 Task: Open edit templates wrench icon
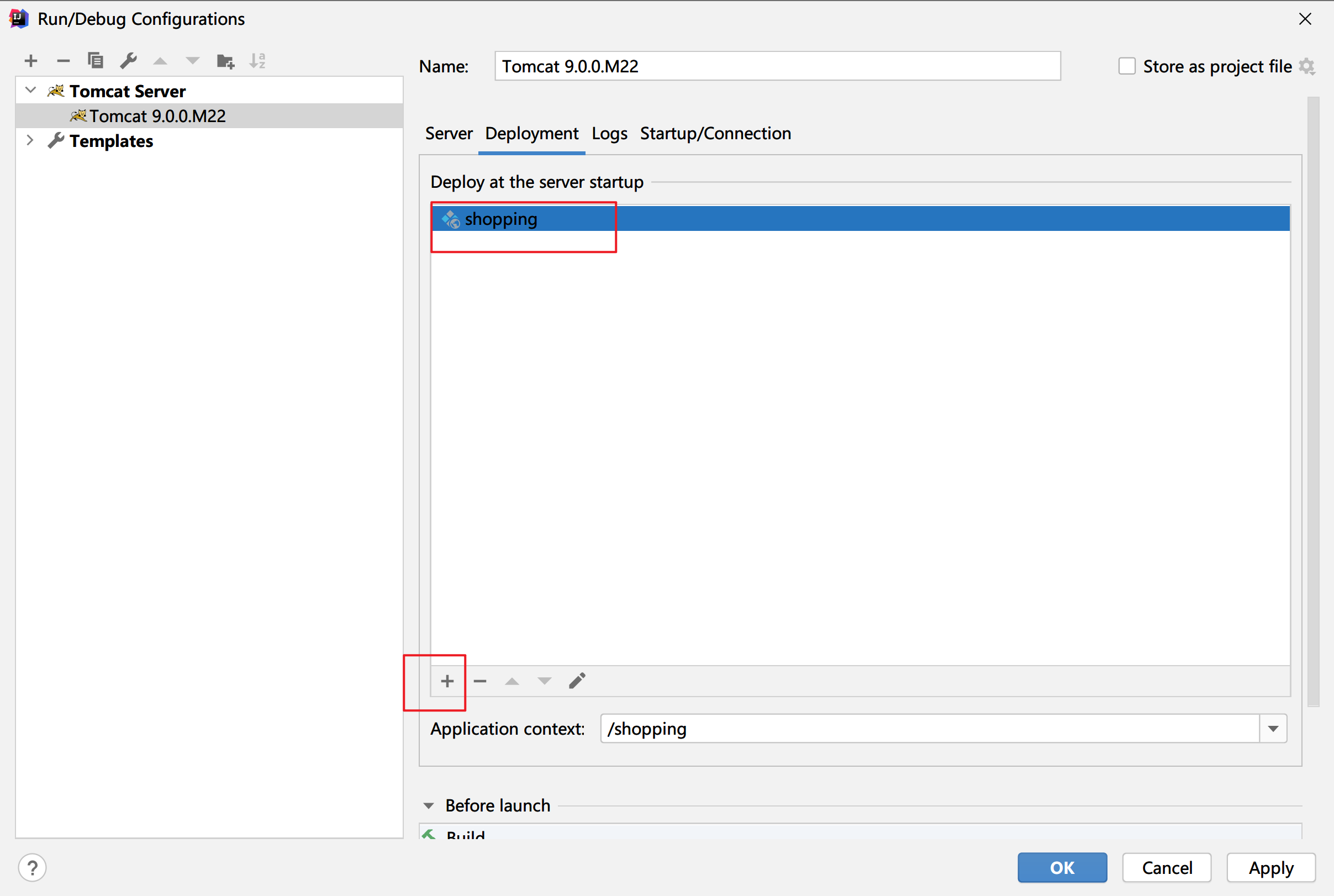129,61
